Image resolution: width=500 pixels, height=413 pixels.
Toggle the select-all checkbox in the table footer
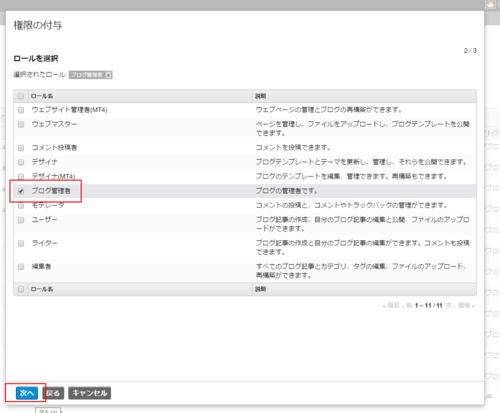pos(21,289)
